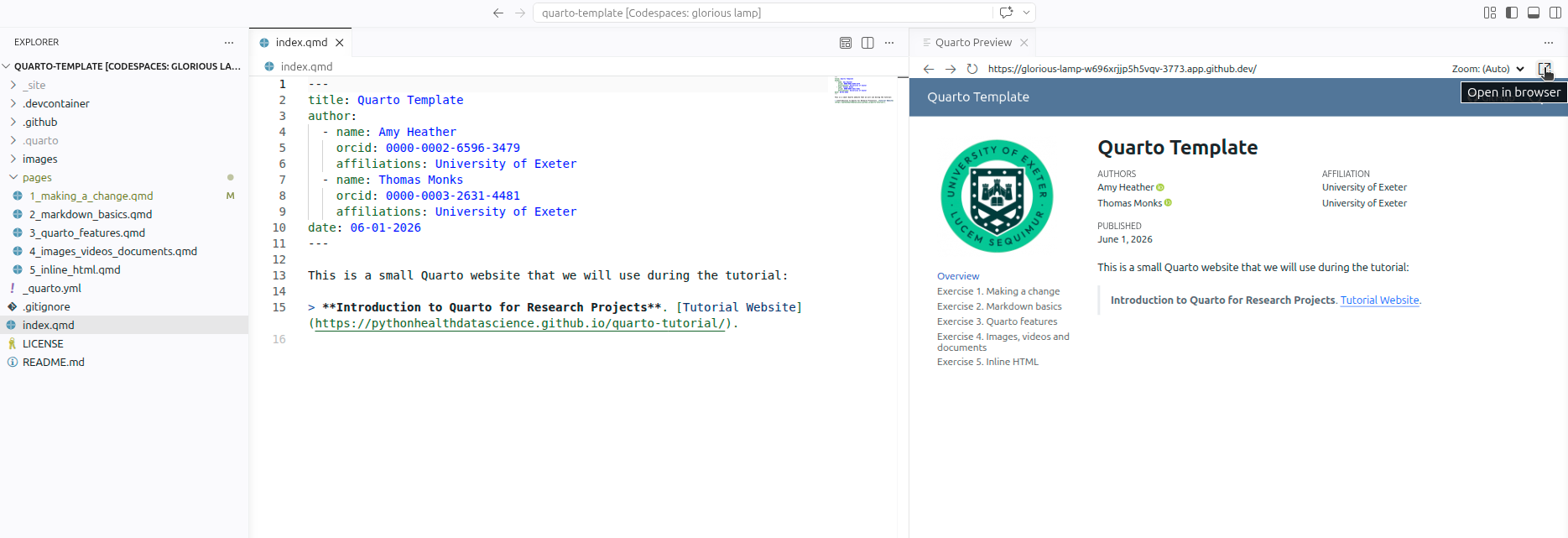Image resolution: width=1568 pixels, height=538 pixels.
Task: Go back using the title bar arrow
Action: tap(498, 13)
